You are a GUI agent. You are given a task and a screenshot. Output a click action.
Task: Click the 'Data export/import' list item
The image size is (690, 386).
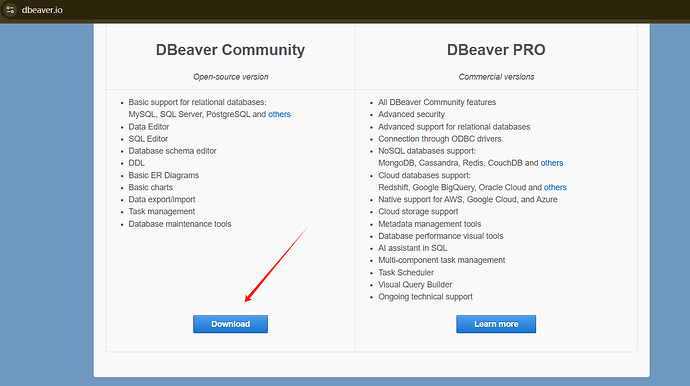[x=162, y=199]
